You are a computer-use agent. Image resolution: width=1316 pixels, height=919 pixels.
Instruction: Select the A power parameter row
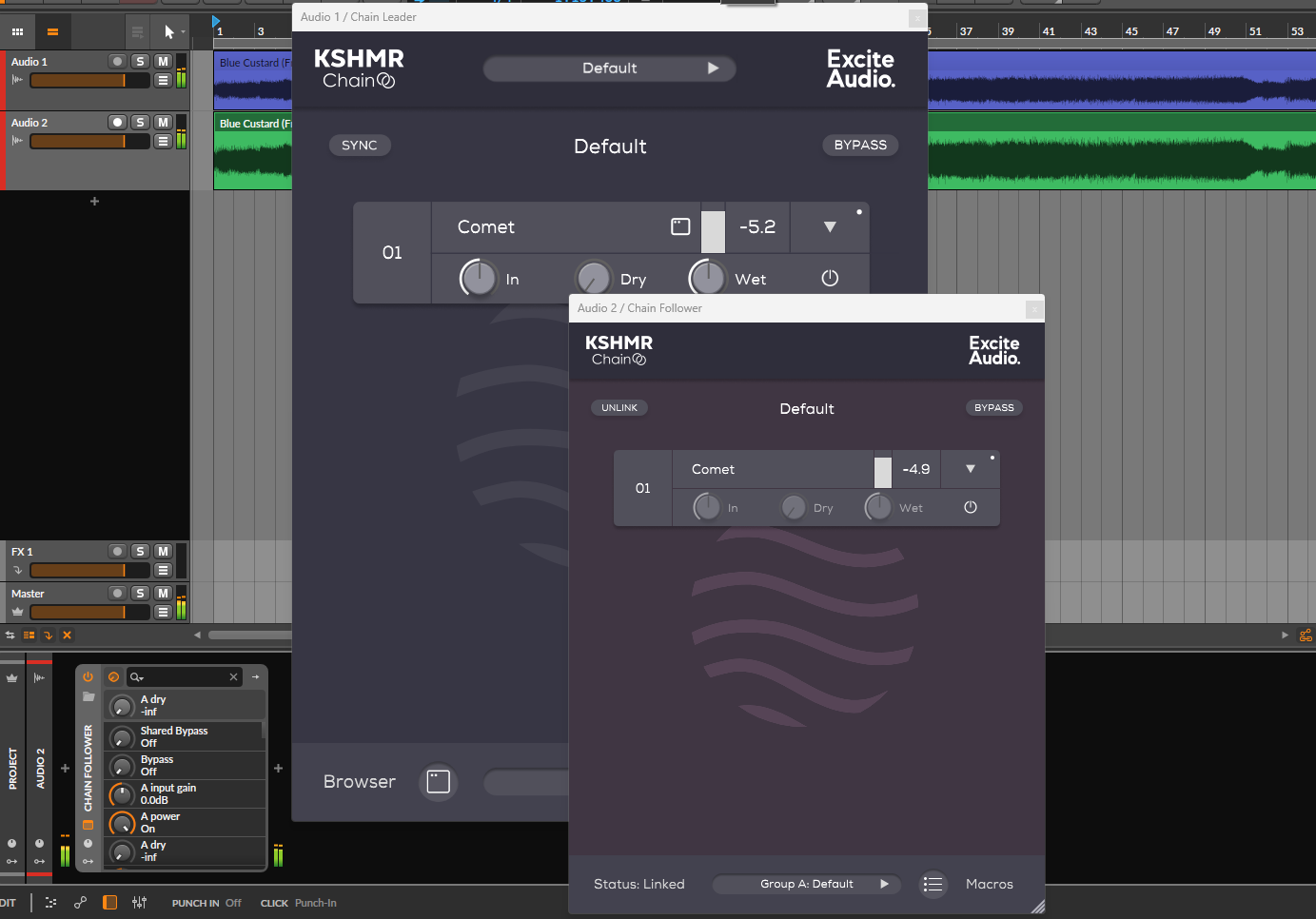[185, 822]
